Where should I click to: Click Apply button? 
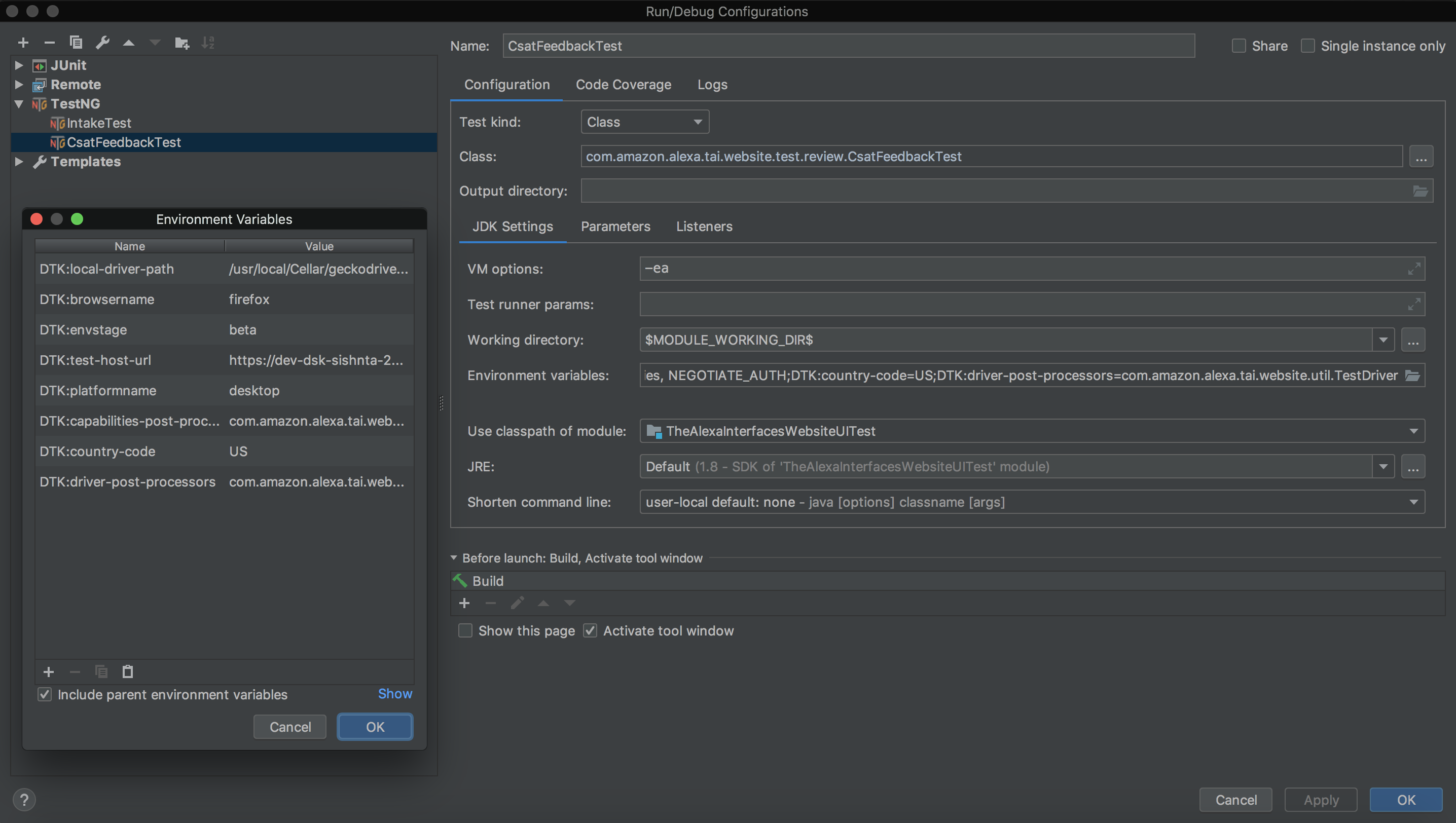pos(1321,800)
